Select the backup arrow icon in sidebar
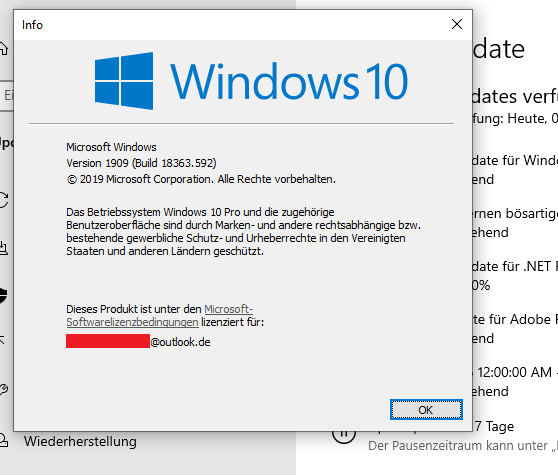Image resolution: width=558 pixels, height=475 pixels. [x=3, y=341]
